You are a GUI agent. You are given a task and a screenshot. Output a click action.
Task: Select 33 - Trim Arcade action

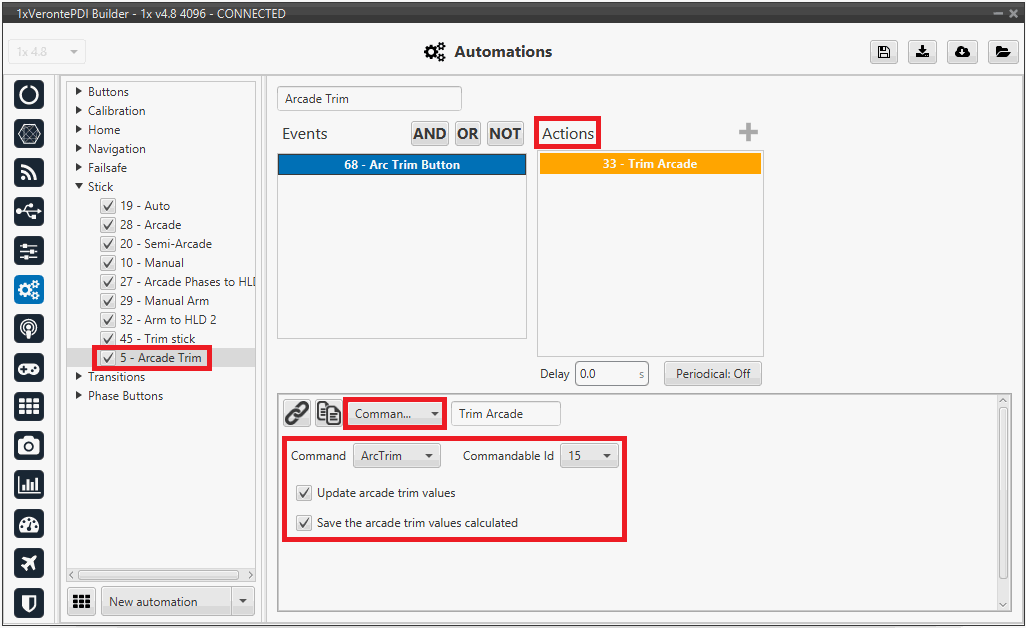pos(650,164)
